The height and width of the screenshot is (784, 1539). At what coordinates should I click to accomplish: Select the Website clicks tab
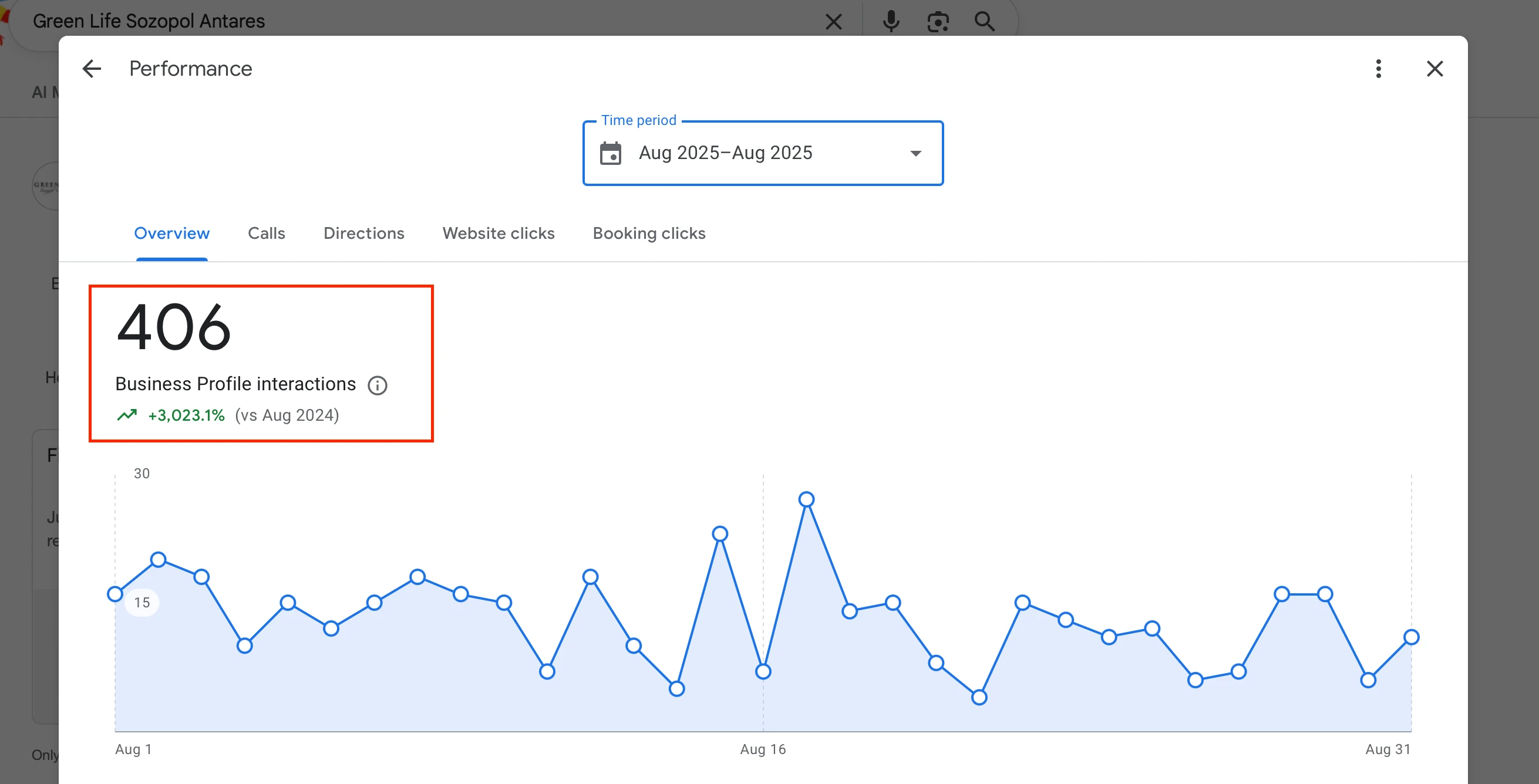point(499,233)
